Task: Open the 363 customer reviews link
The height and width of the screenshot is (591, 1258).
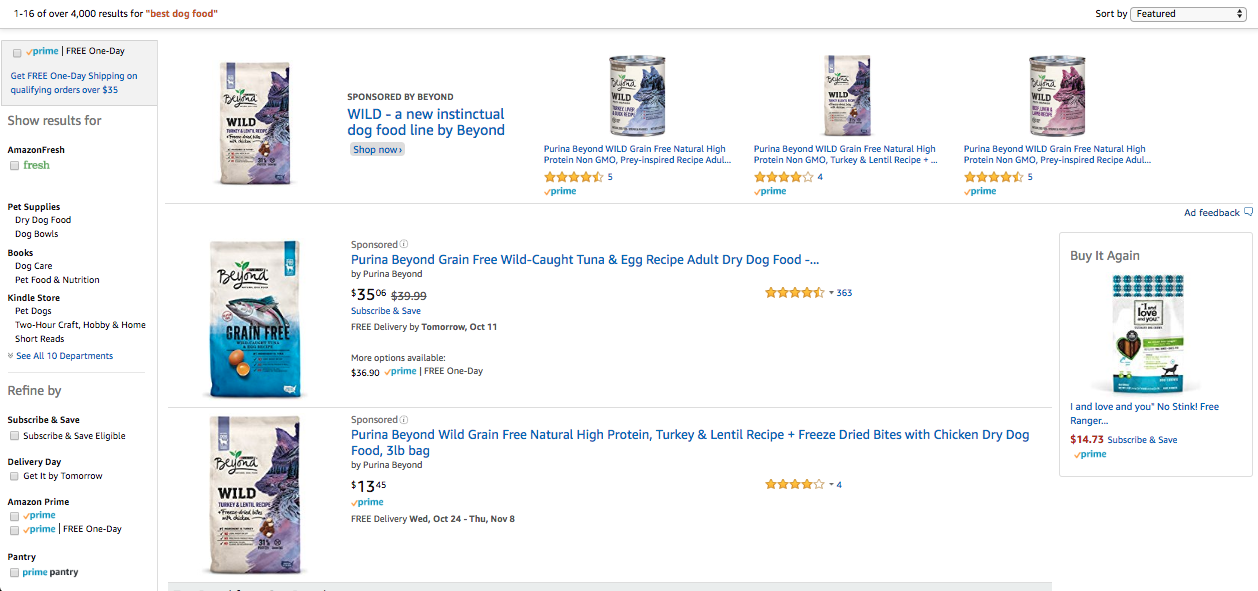Action: pos(844,293)
